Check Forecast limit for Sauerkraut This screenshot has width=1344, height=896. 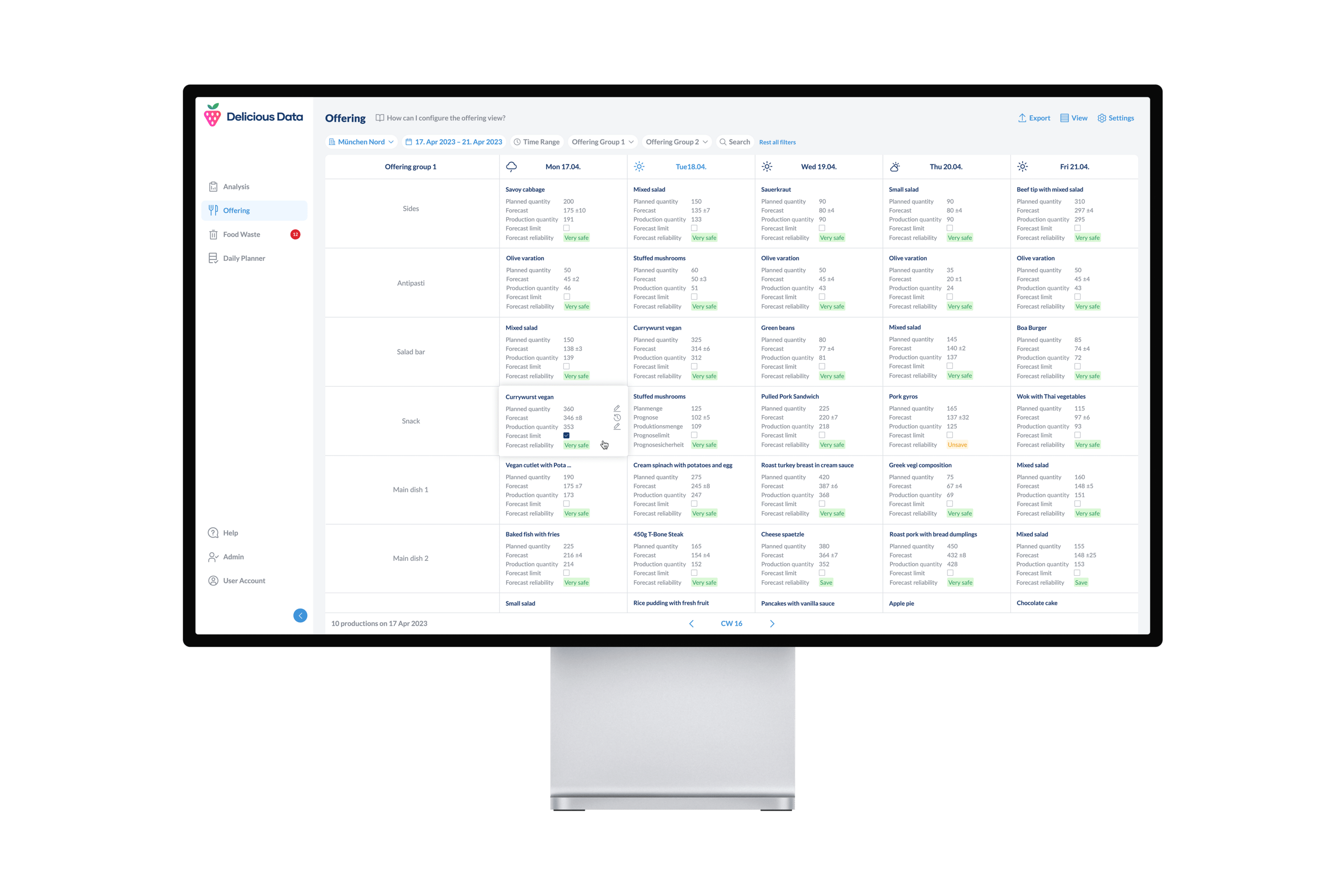822,228
